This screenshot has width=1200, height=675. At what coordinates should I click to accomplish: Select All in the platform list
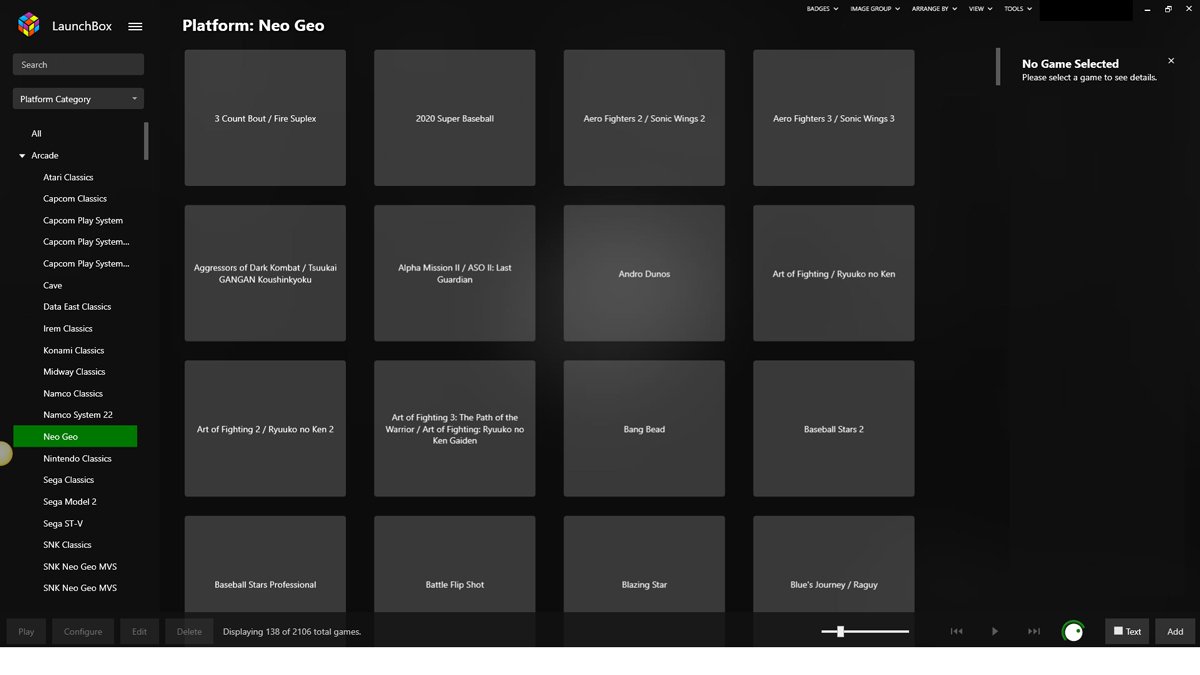[36, 134]
